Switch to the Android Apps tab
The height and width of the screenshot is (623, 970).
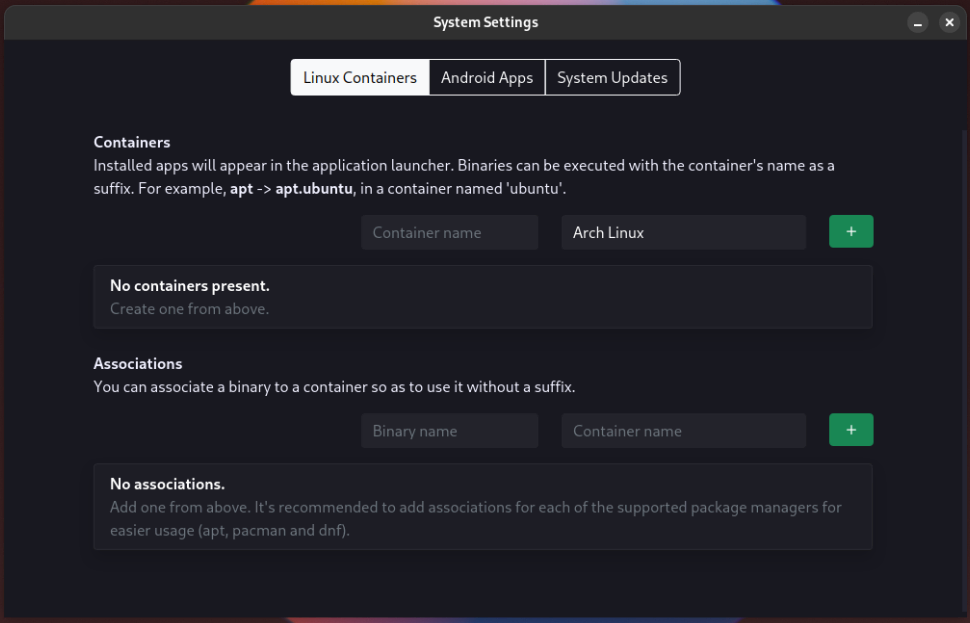487,77
